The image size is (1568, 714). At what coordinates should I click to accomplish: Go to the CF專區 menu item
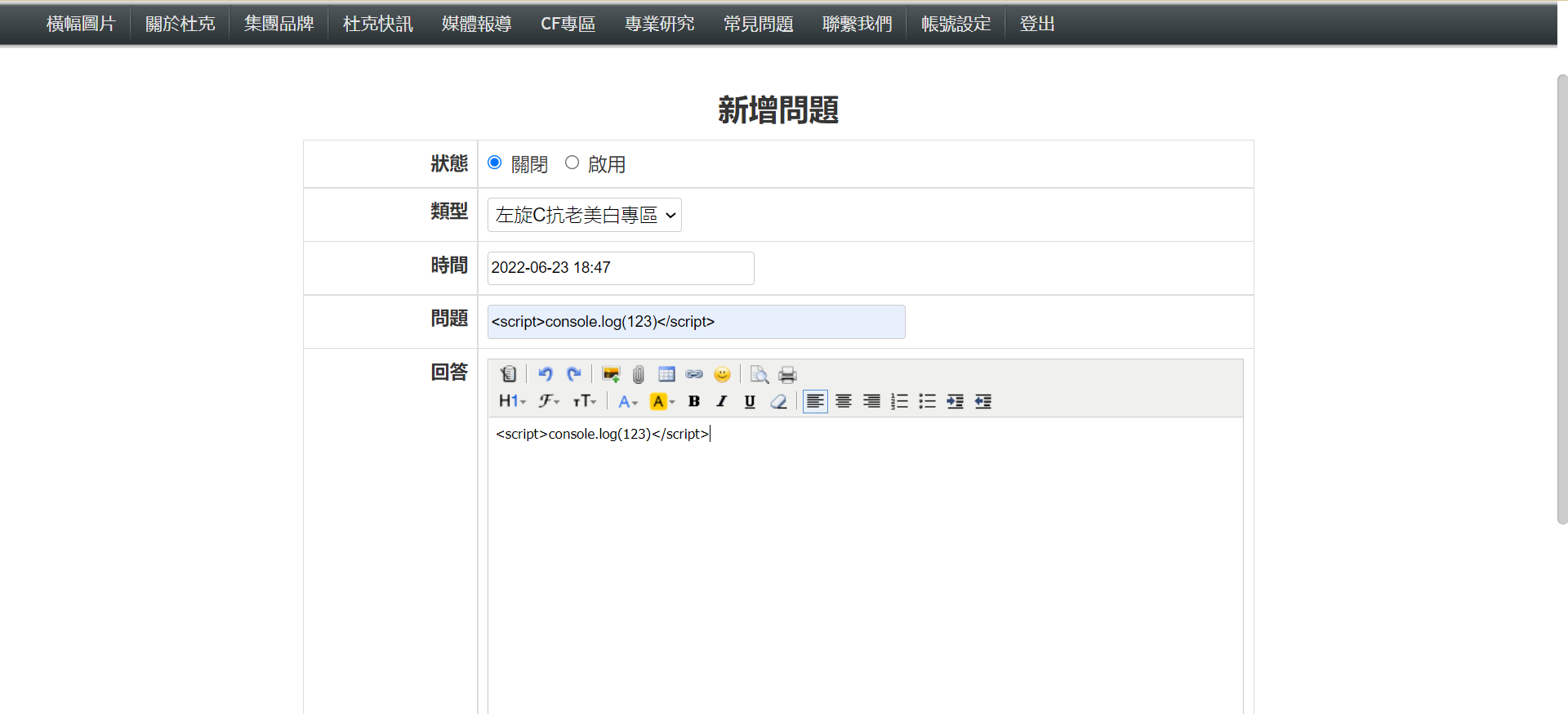(x=568, y=24)
